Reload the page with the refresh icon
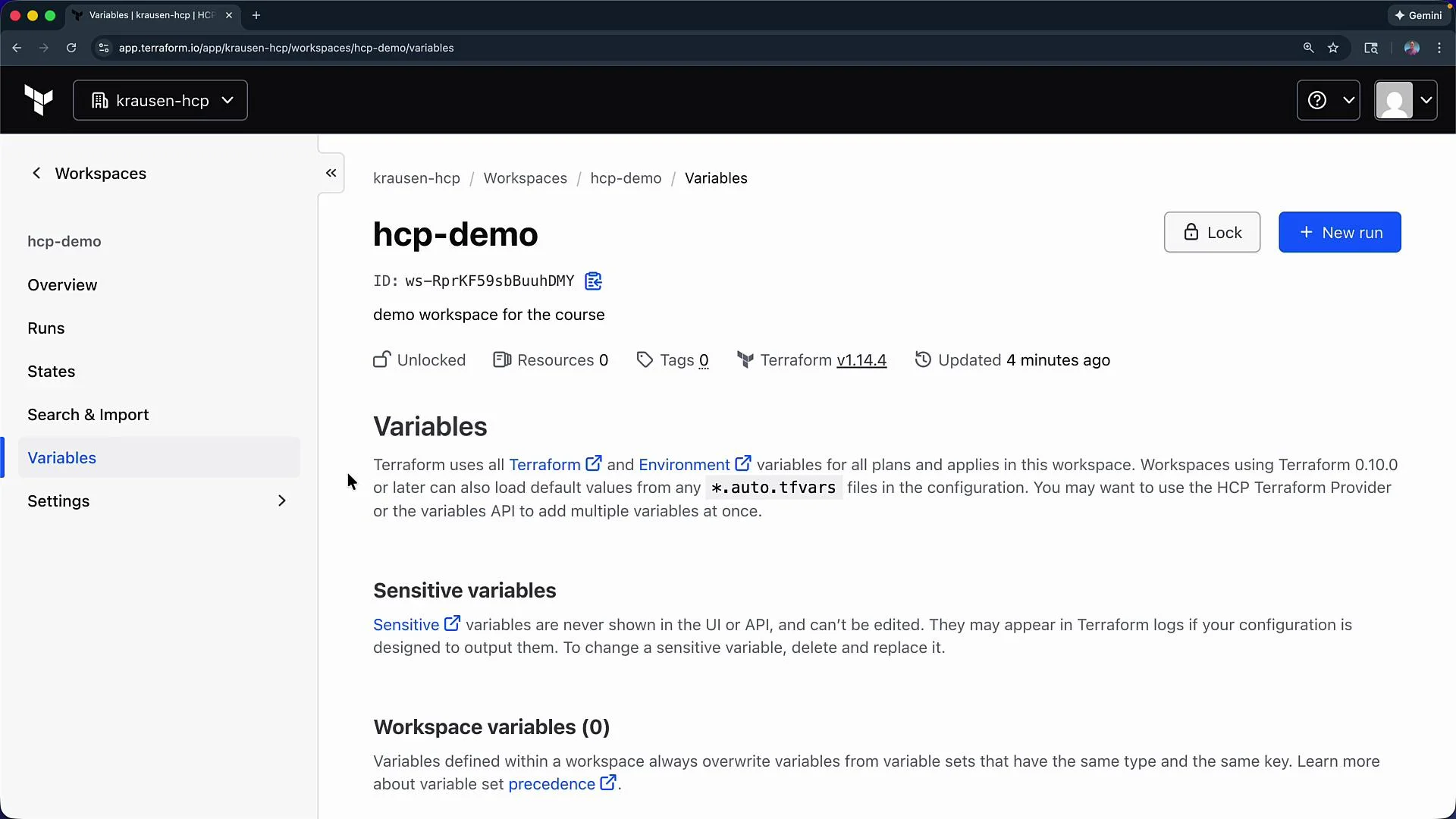1456x819 pixels. coord(71,48)
